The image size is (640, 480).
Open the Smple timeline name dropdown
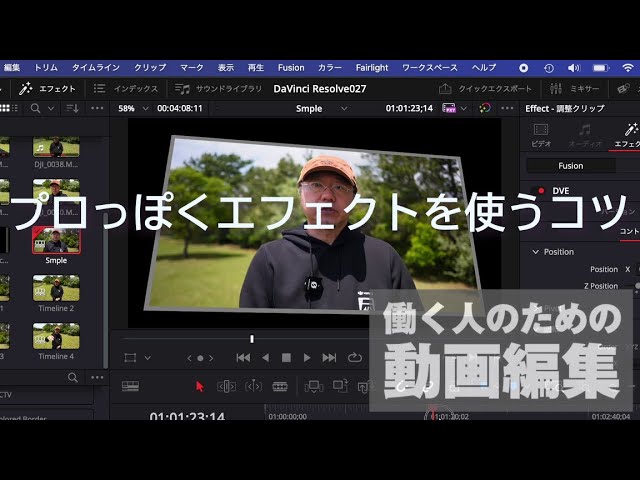322,108
